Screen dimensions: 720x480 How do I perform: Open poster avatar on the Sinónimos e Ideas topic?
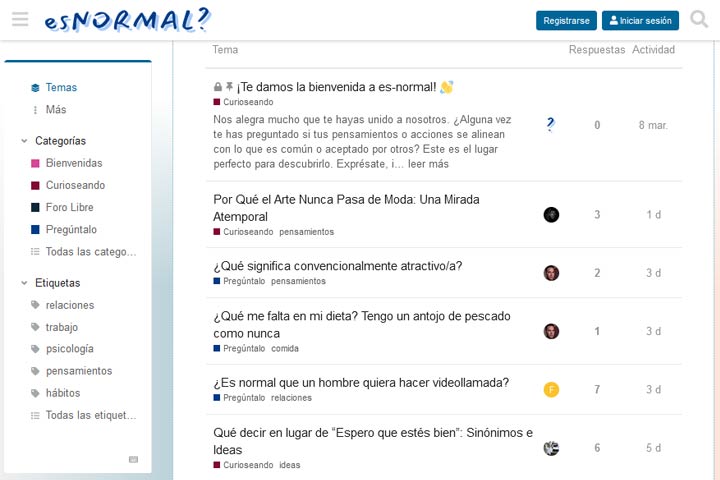(x=551, y=448)
